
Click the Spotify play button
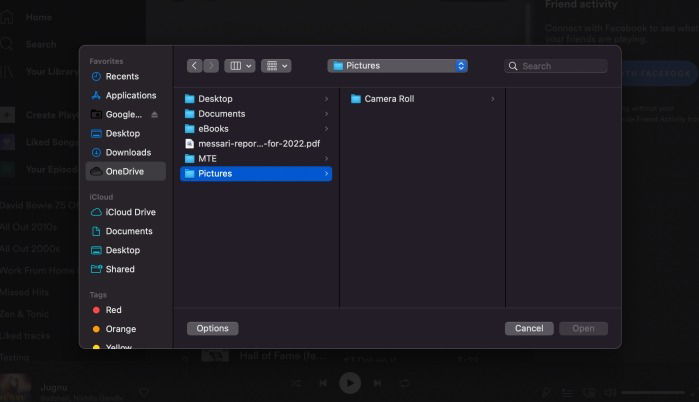click(350, 383)
